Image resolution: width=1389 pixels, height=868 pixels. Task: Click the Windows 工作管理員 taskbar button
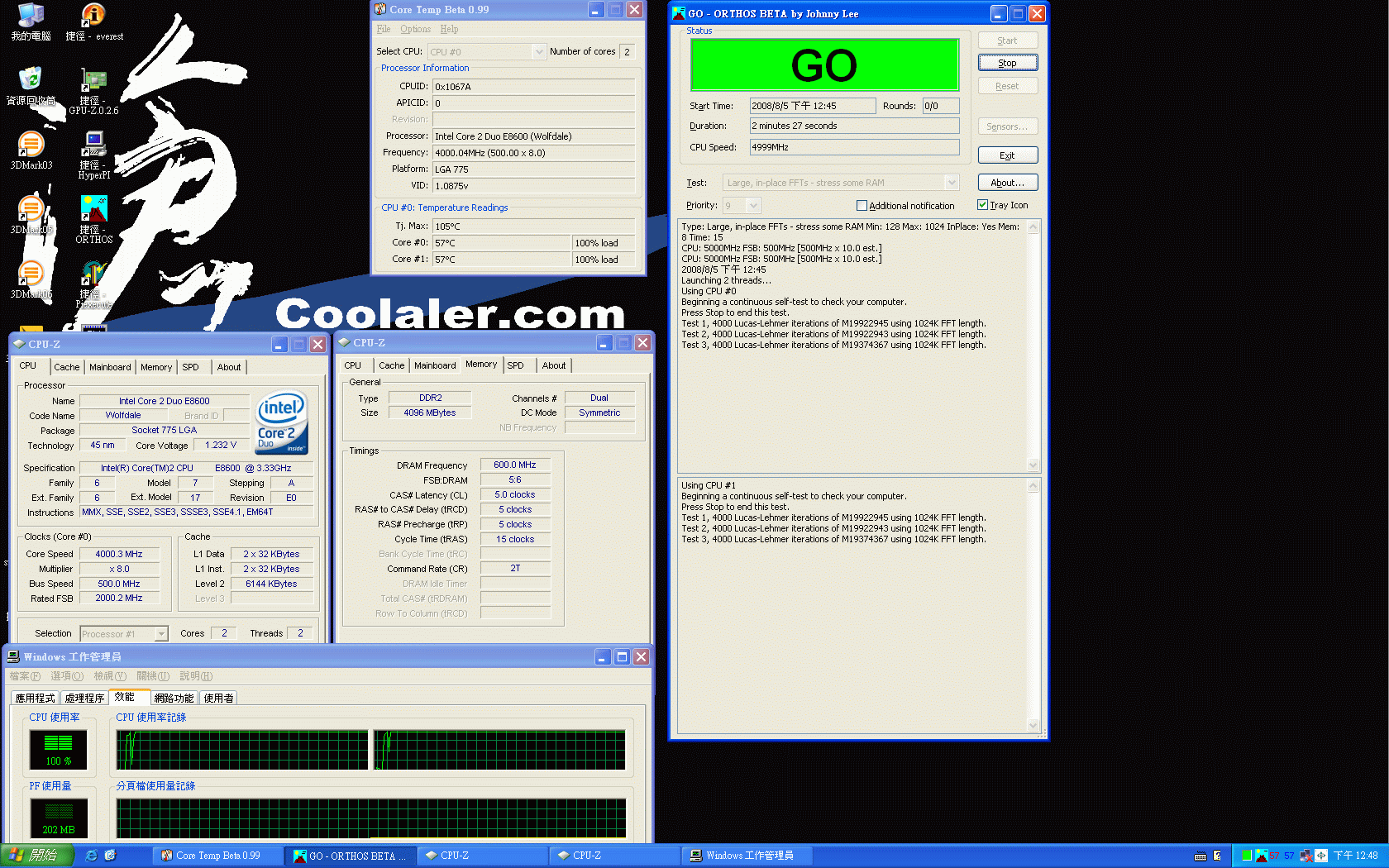(x=747, y=856)
